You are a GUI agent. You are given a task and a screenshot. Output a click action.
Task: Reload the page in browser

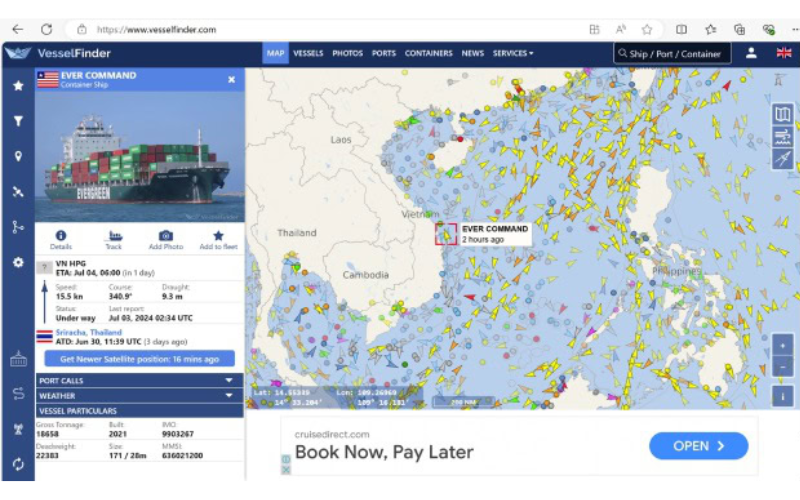[46, 30]
